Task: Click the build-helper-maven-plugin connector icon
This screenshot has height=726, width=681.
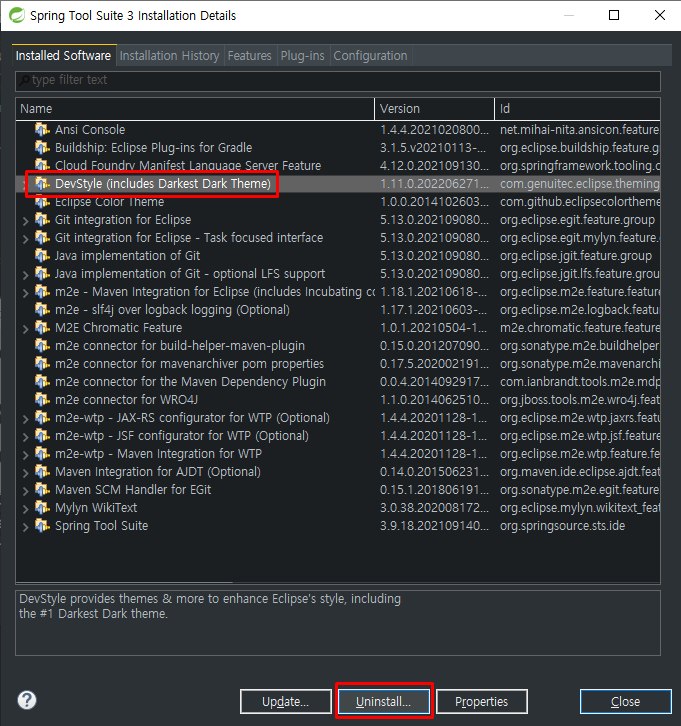Action: (x=42, y=346)
